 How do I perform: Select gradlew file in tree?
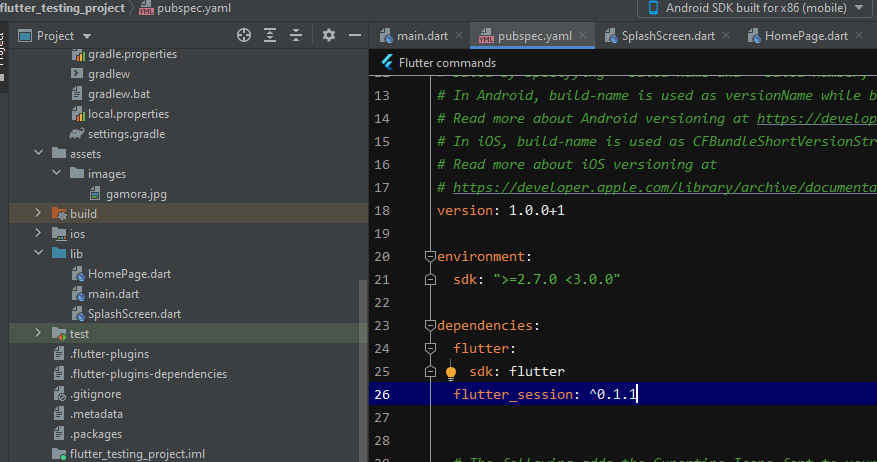[109, 74]
